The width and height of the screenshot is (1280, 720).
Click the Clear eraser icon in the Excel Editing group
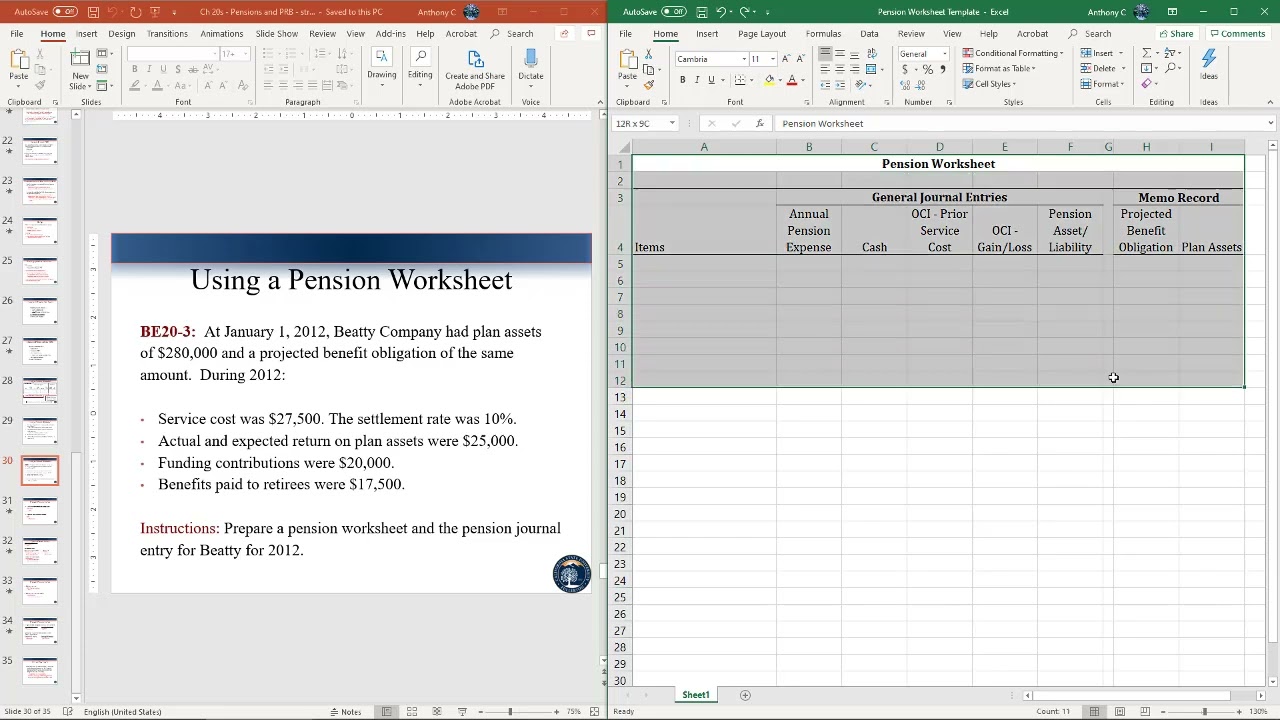point(1147,84)
